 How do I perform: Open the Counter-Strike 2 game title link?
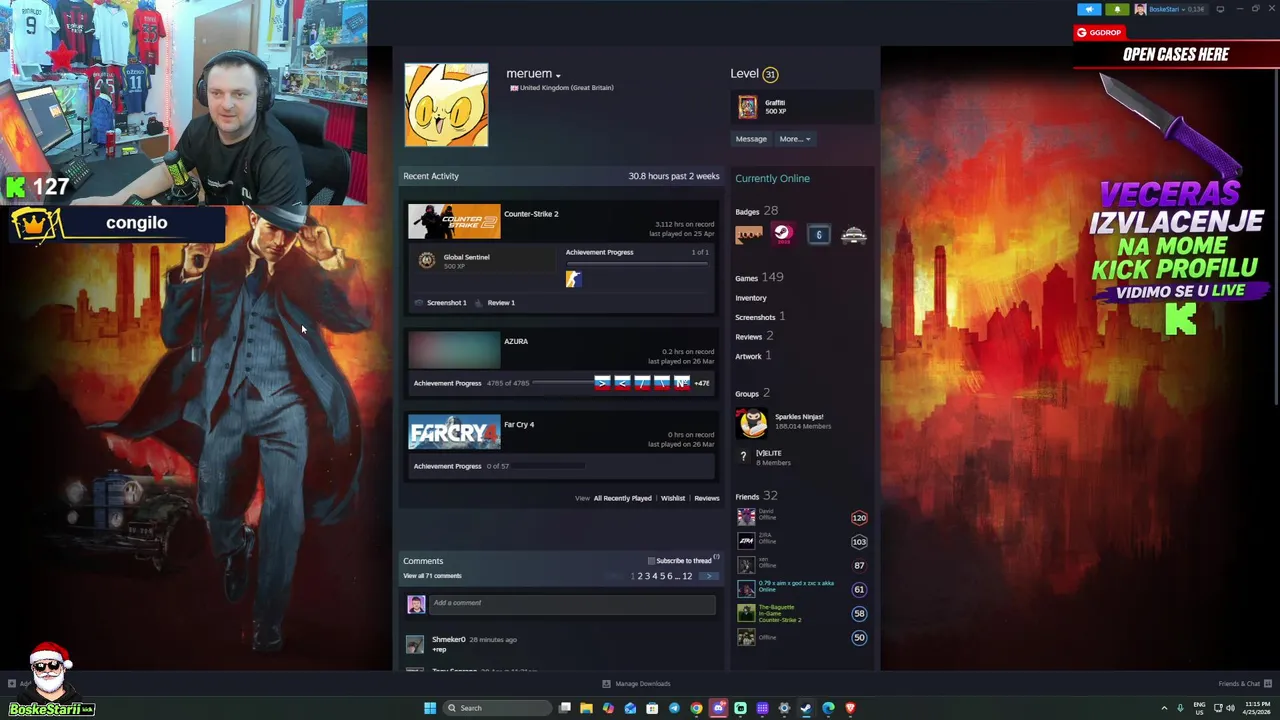click(x=531, y=214)
